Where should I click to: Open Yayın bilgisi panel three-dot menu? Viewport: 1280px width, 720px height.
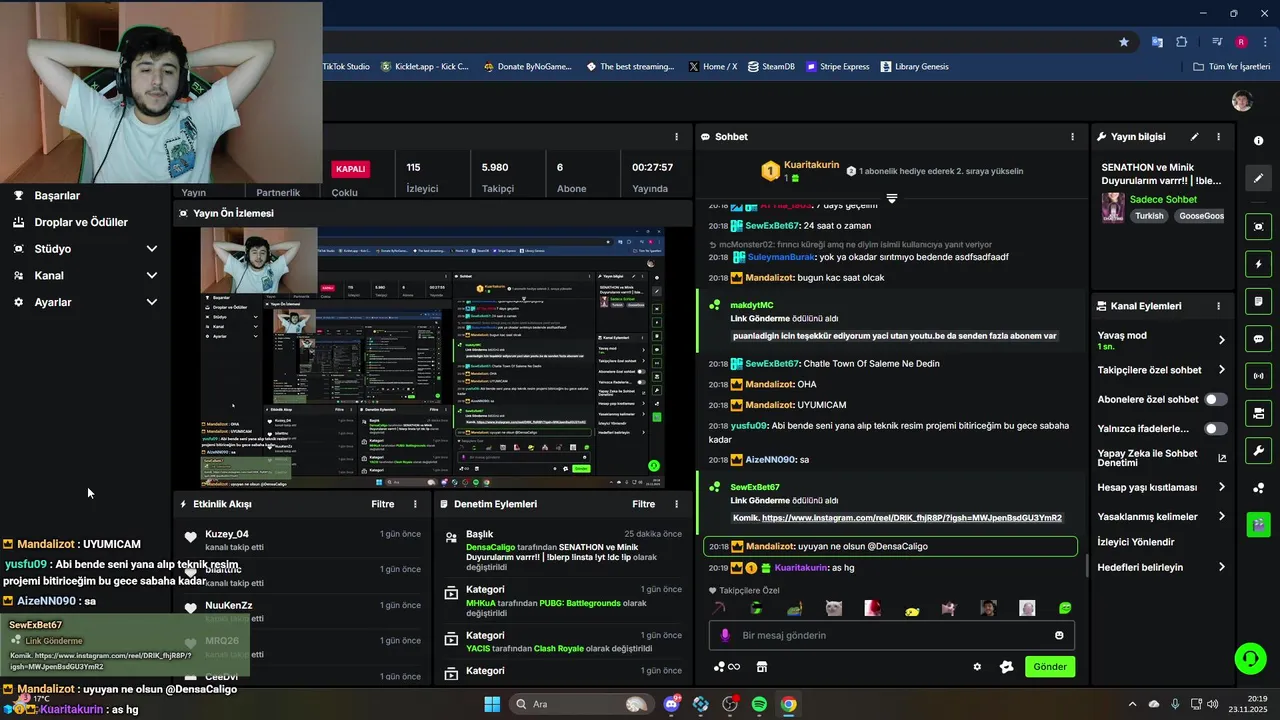coord(1218,137)
